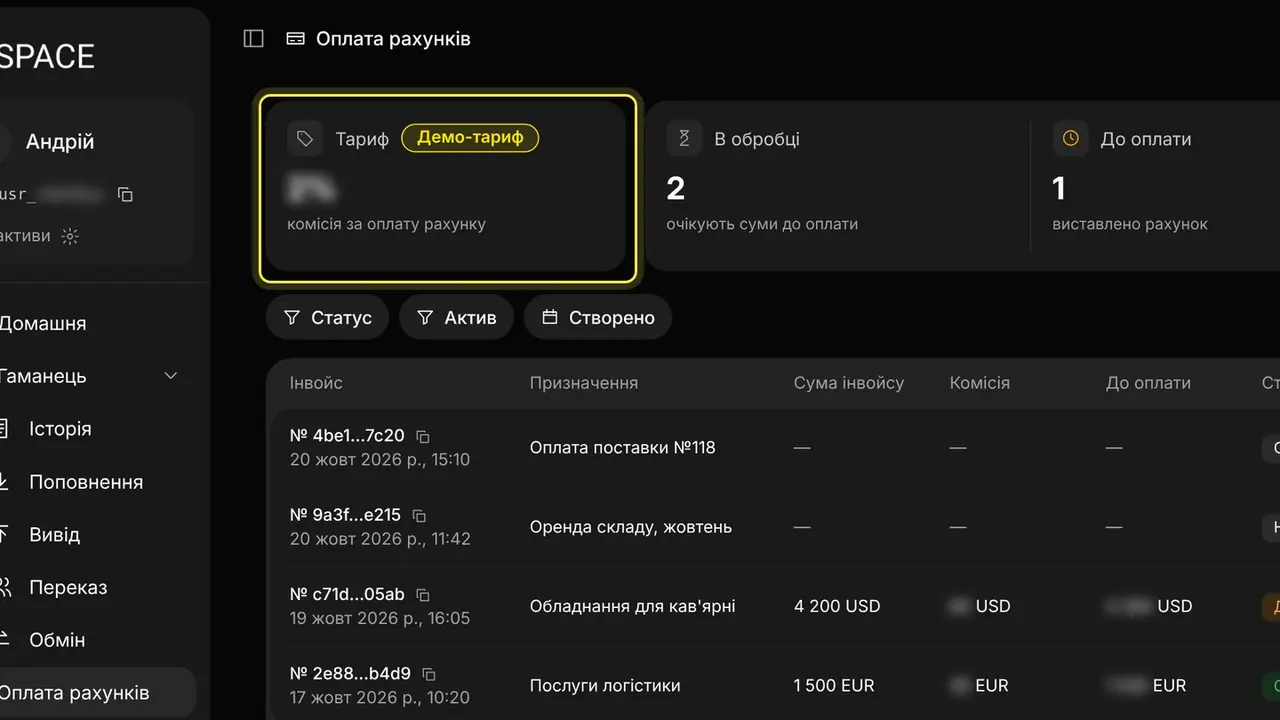1280x720 pixels.
Task: Click the Інвойс column header
Action: click(x=316, y=383)
